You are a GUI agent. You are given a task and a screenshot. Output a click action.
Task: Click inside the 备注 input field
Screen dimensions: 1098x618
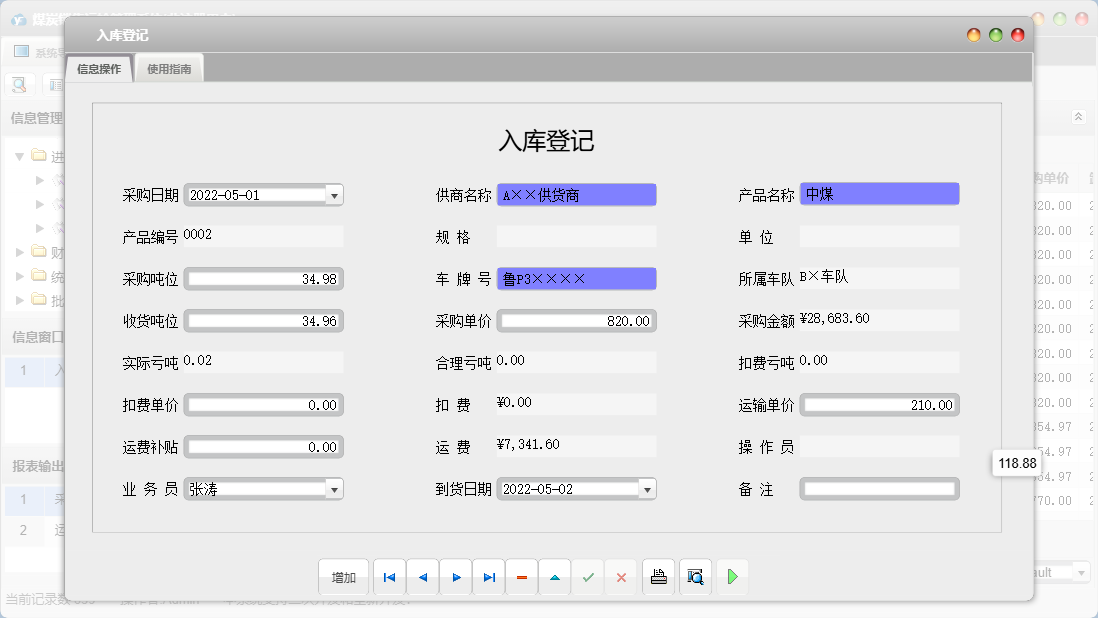coord(878,489)
